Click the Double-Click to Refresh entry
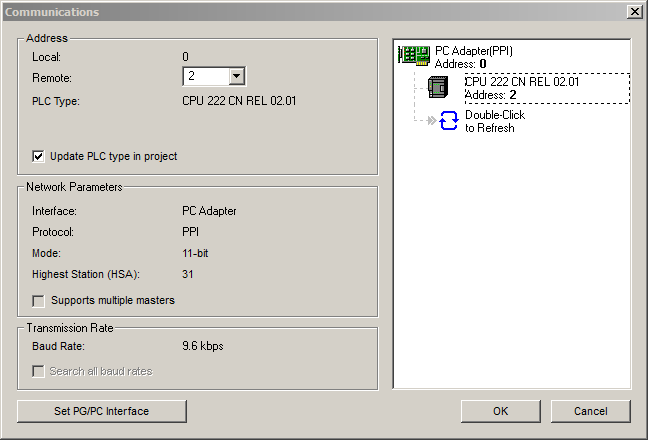 click(x=495, y=121)
